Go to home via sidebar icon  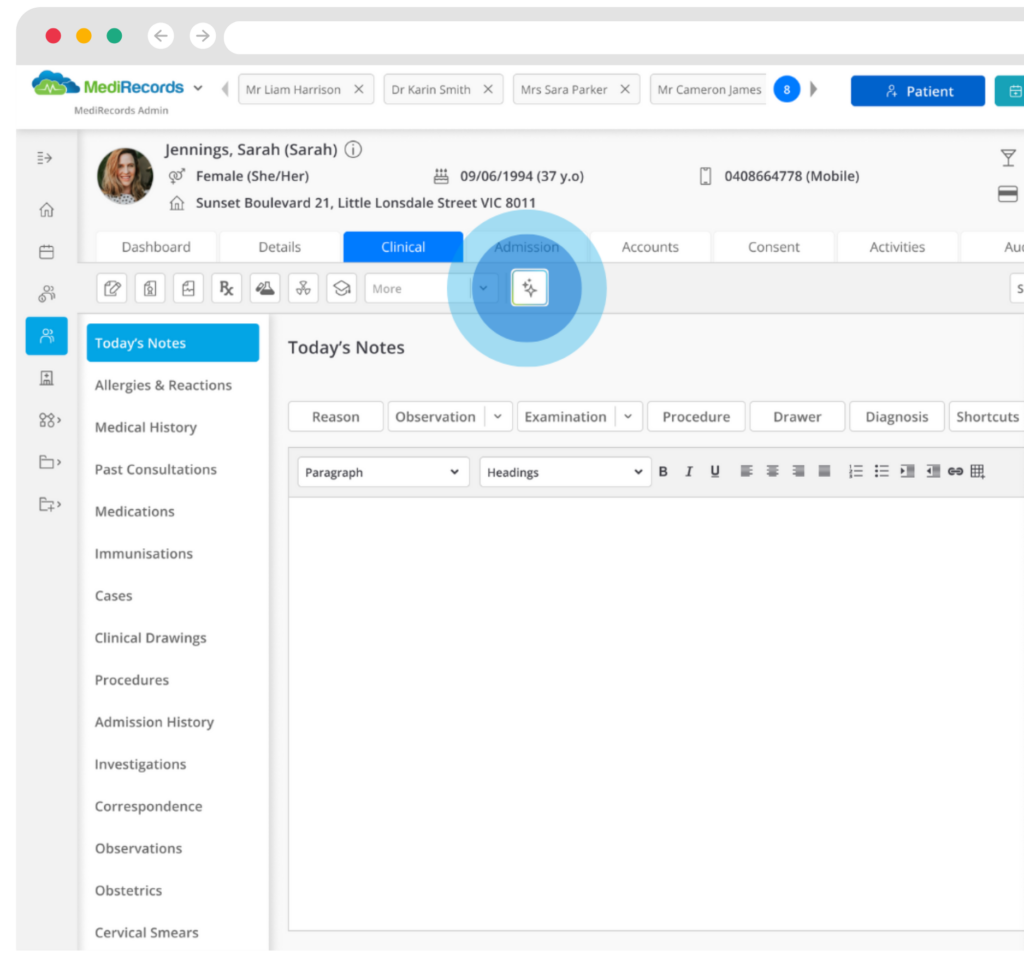tap(46, 210)
